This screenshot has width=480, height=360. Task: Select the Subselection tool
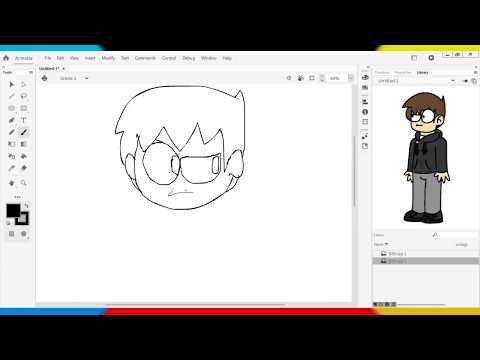24,84
